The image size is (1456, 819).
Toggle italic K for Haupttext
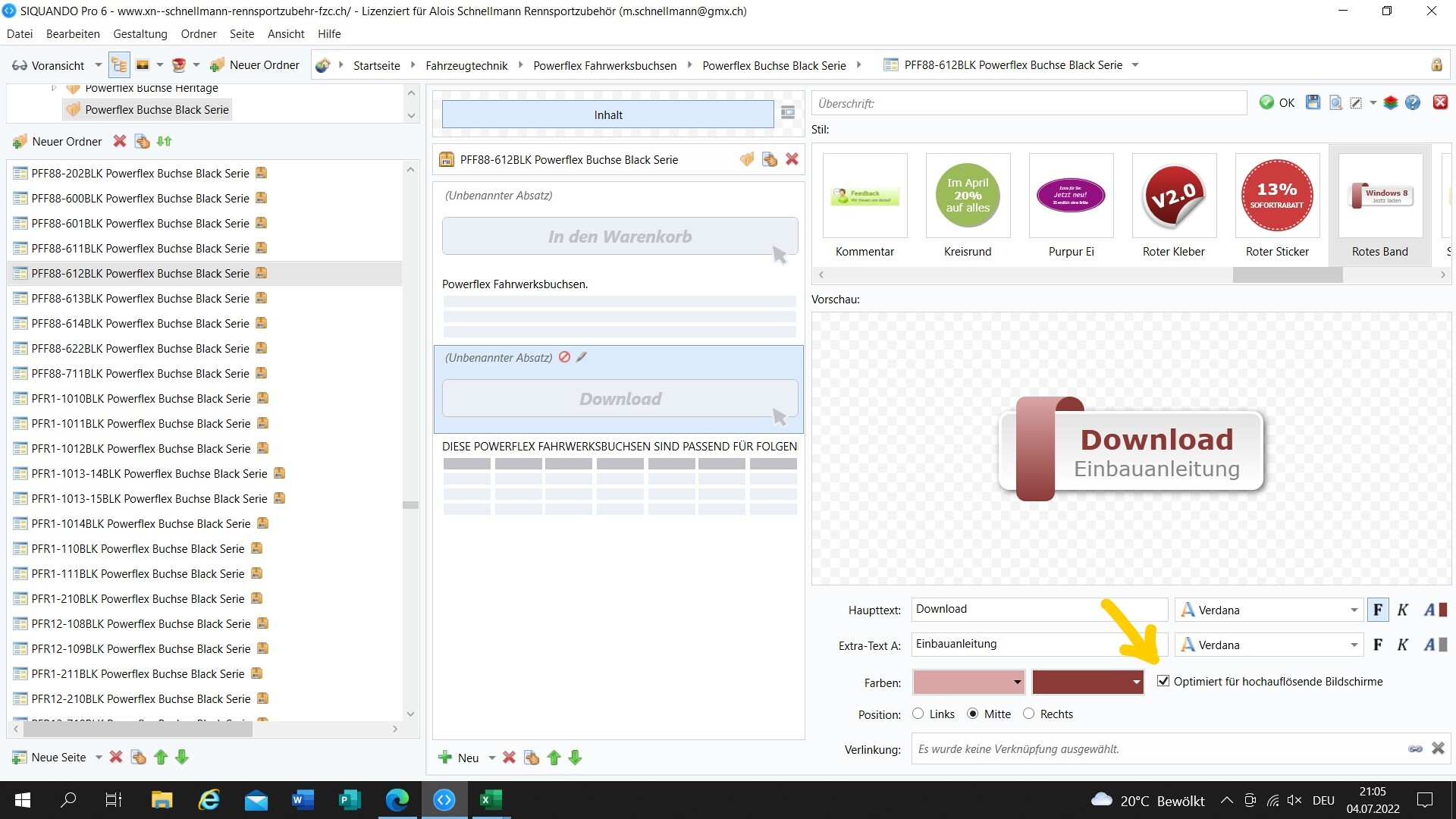click(x=1402, y=610)
